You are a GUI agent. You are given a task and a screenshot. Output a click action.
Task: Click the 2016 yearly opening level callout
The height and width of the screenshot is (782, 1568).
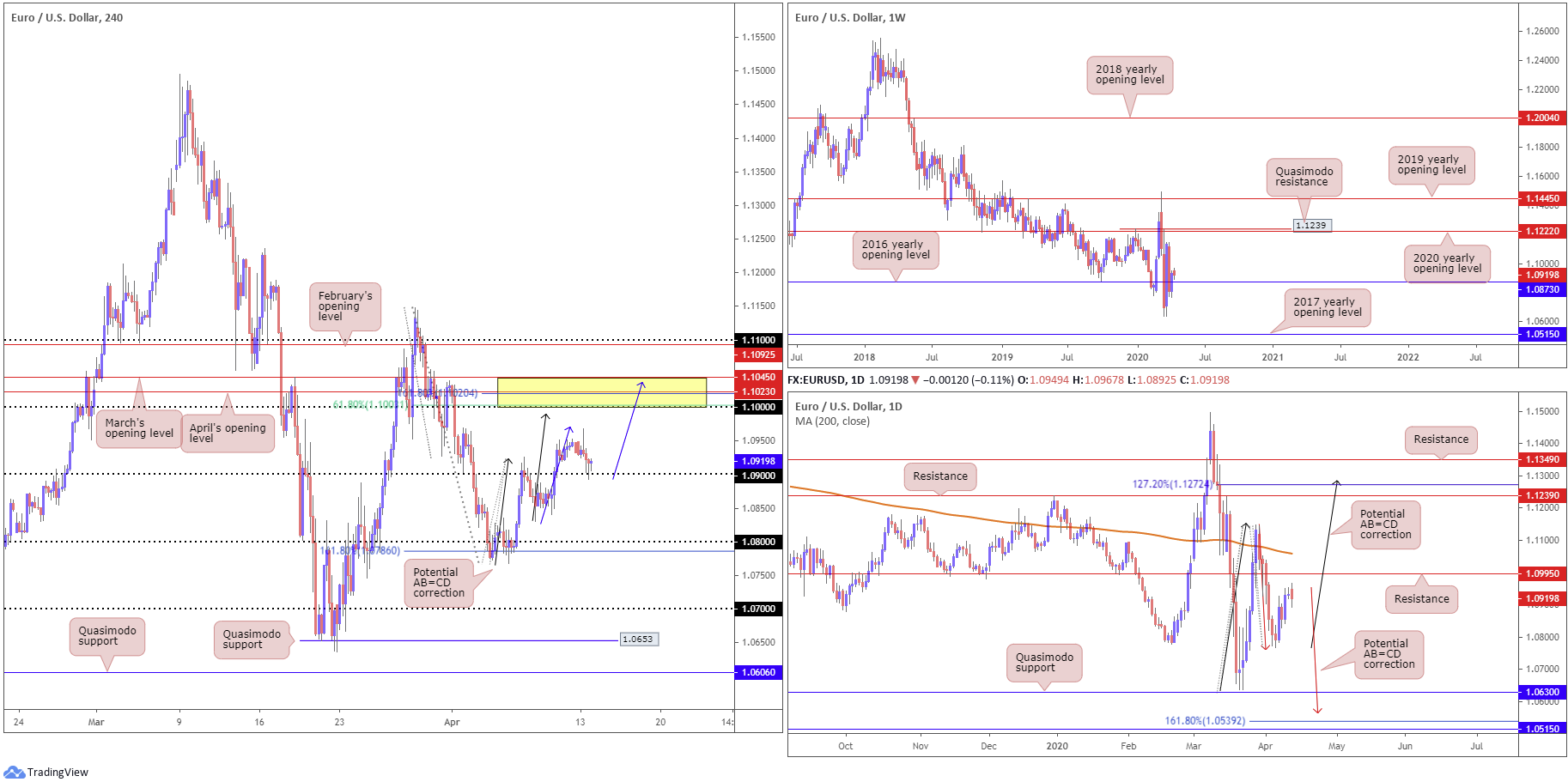pos(896,250)
